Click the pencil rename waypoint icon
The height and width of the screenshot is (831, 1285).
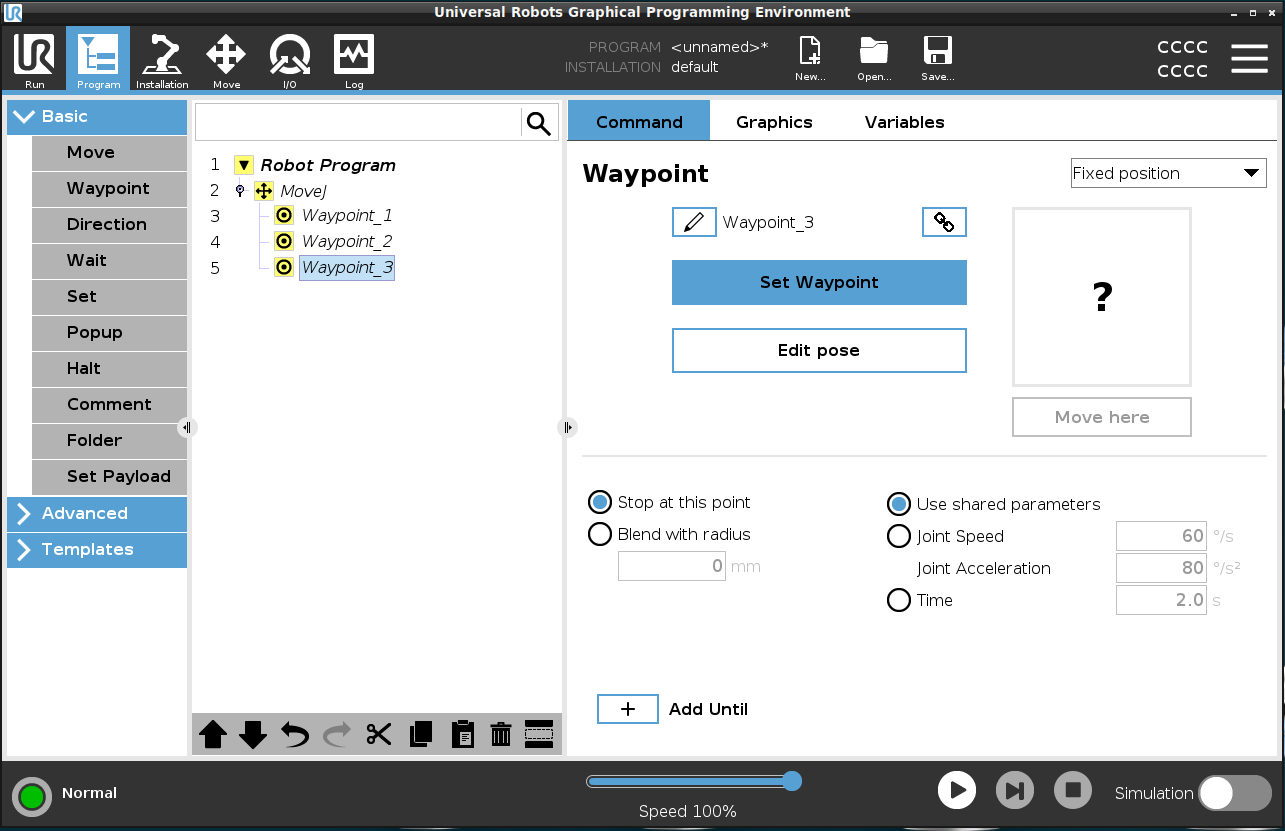coord(694,222)
